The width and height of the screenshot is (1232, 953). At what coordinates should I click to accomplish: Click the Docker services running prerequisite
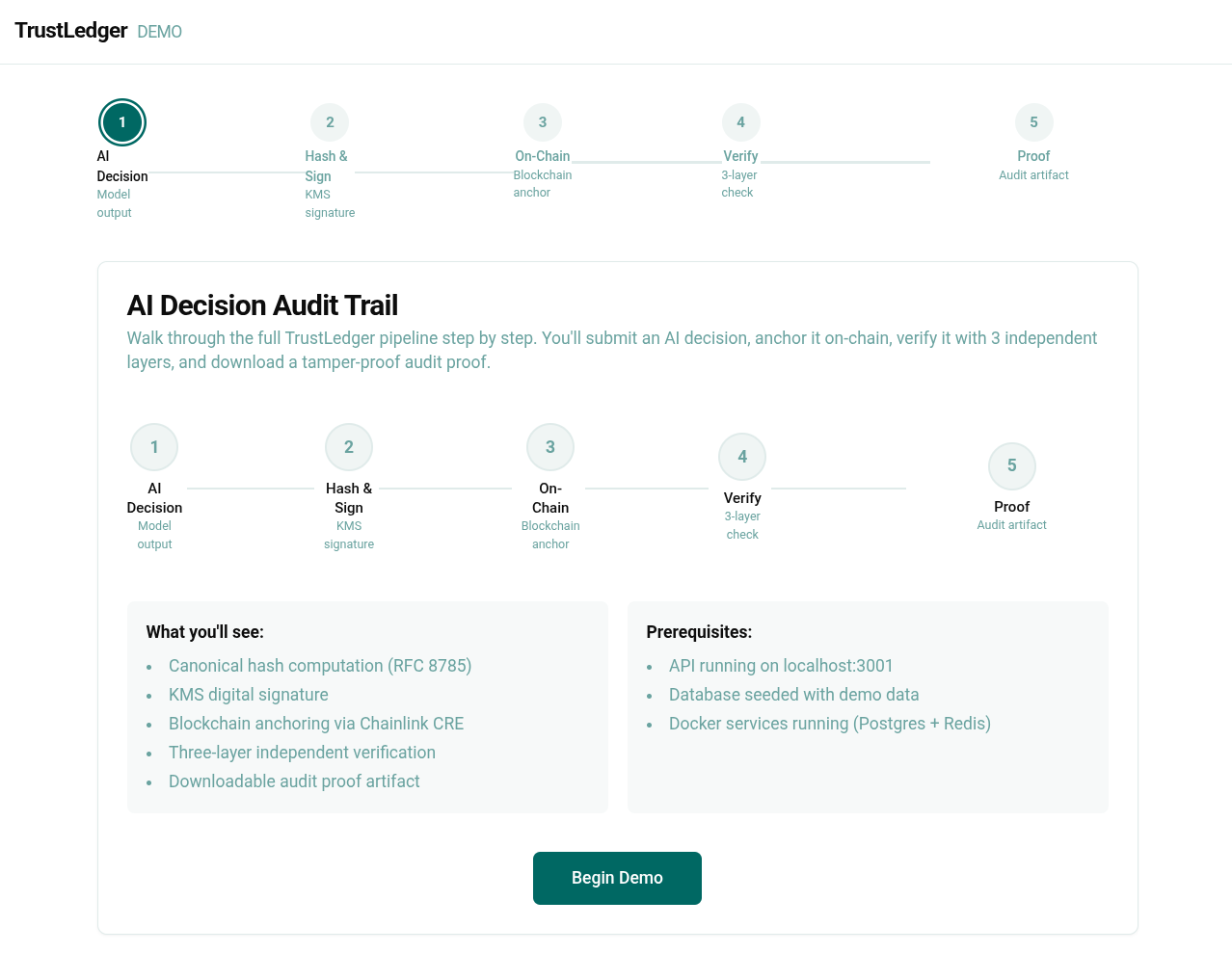coord(829,724)
